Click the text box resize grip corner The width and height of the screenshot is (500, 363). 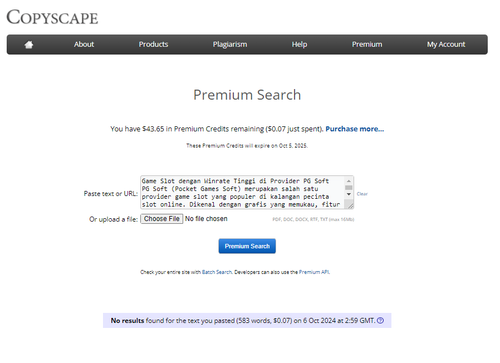point(350,206)
